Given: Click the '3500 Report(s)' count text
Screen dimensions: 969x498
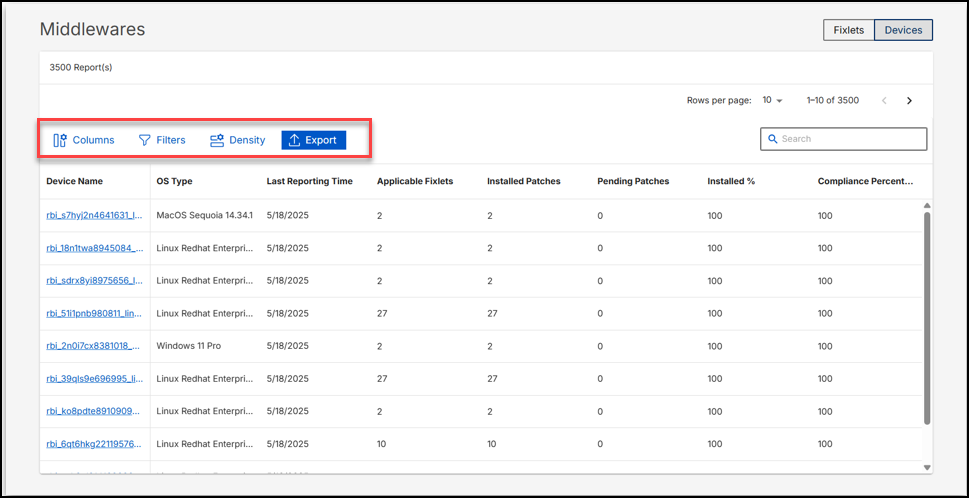Looking at the screenshot, I should tap(81, 67).
